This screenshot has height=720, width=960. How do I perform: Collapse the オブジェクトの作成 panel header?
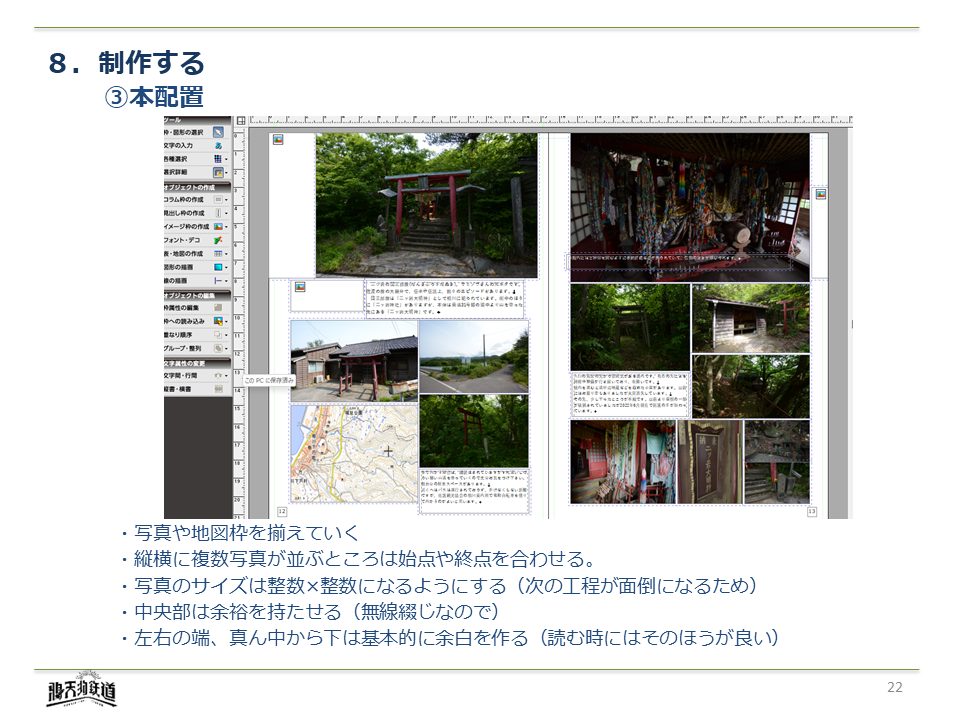(x=197, y=186)
